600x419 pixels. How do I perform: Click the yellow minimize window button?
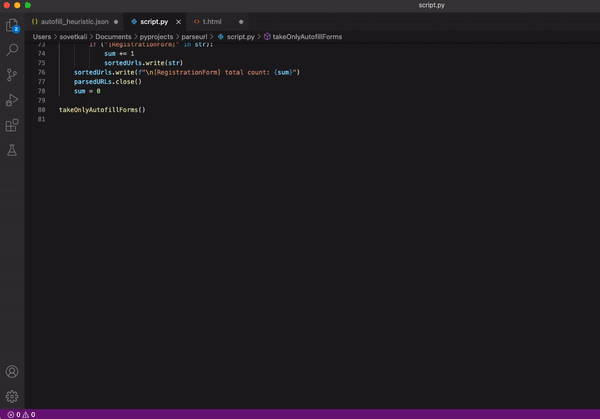pyautogui.click(x=17, y=5)
